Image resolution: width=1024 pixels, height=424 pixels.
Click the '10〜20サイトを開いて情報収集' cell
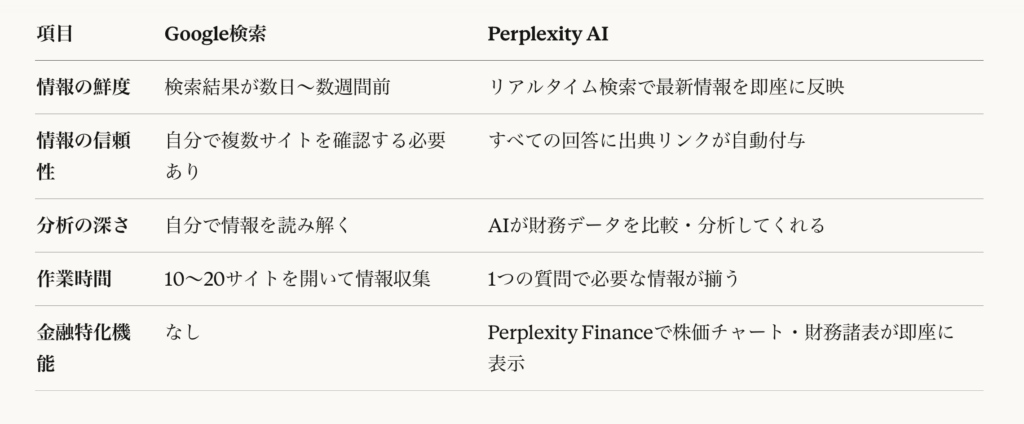pos(297,279)
